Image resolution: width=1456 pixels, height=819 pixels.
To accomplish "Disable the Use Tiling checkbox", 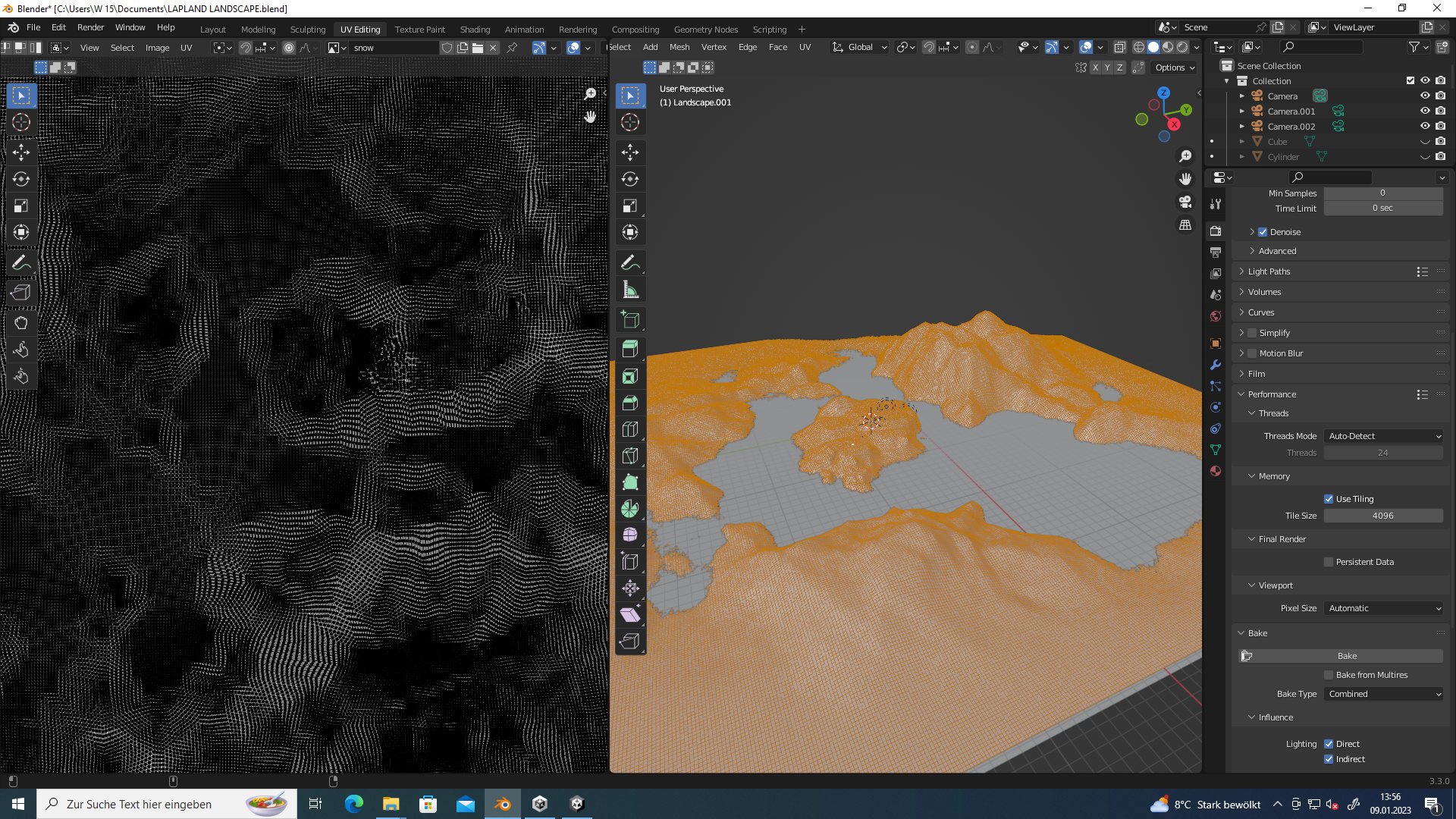I will [x=1329, y=499].
